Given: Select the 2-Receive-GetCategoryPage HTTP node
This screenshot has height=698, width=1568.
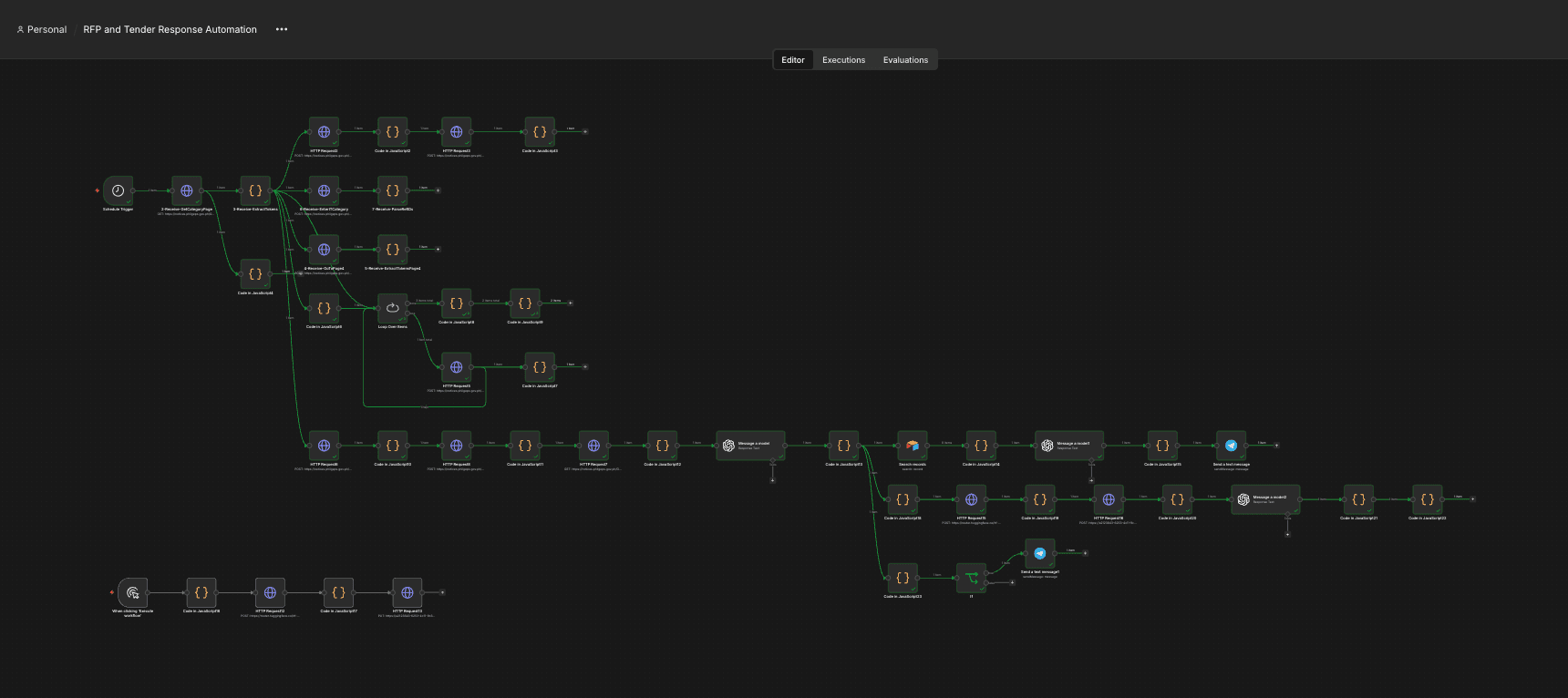Looking at the screenshot, I should click(x=187, y=190).
